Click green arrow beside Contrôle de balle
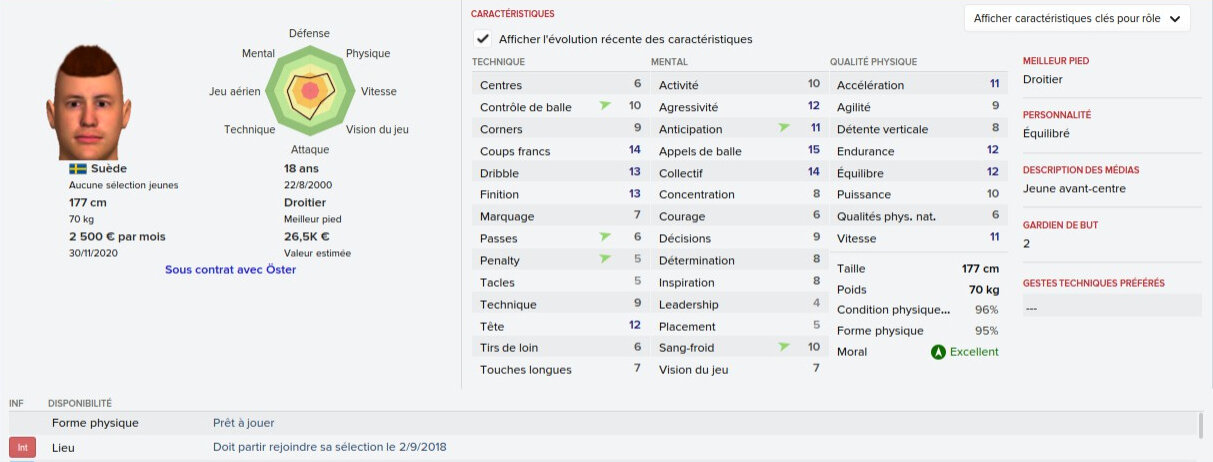Screen dimensions: 1213x462 [x=604, y=106]
